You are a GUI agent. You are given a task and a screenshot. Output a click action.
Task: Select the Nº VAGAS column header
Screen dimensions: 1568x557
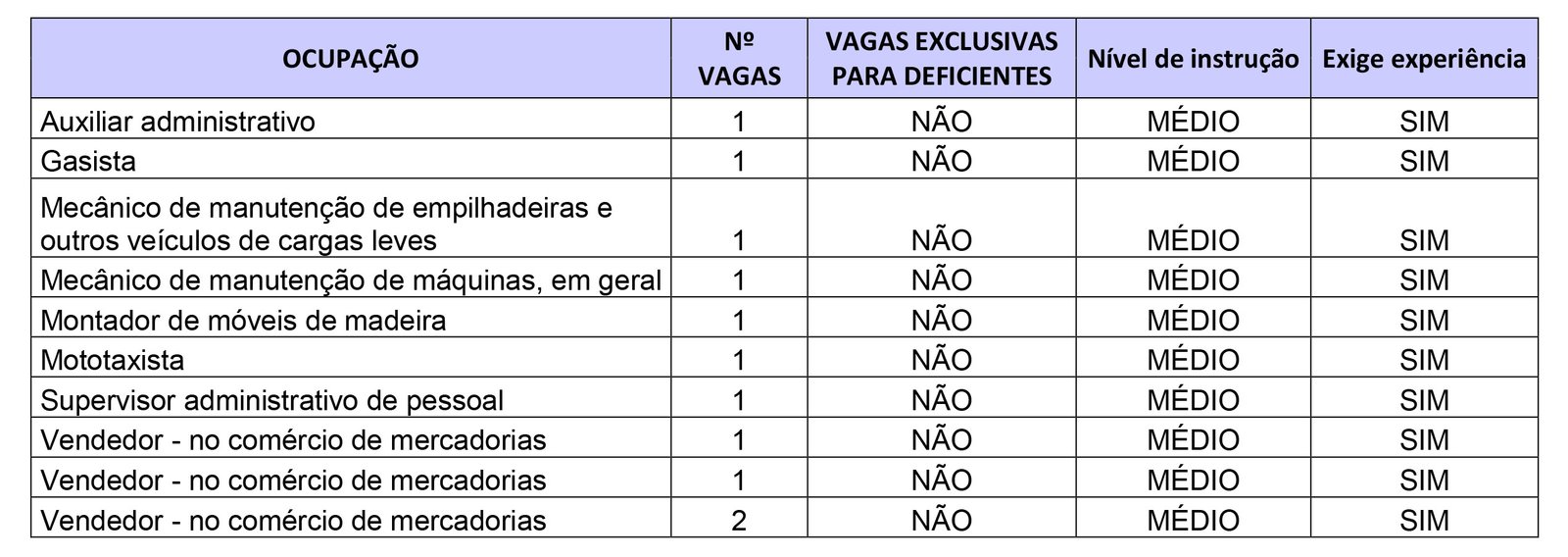(739, 59)
